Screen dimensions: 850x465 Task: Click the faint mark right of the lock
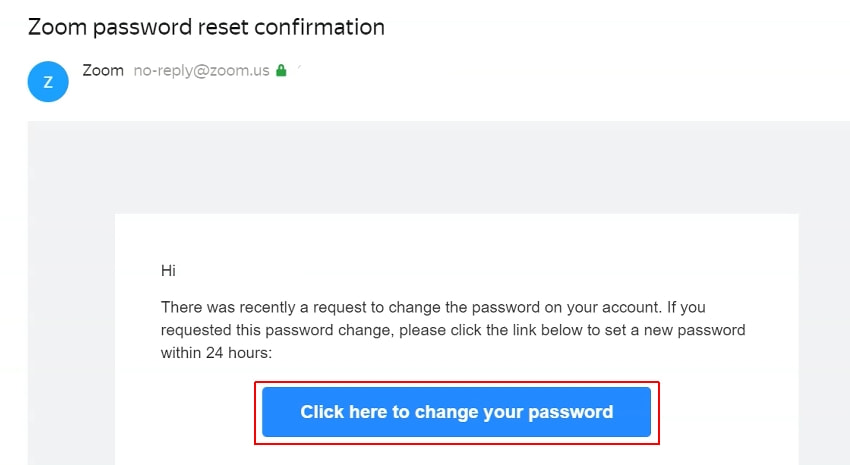tap(299, 70)
